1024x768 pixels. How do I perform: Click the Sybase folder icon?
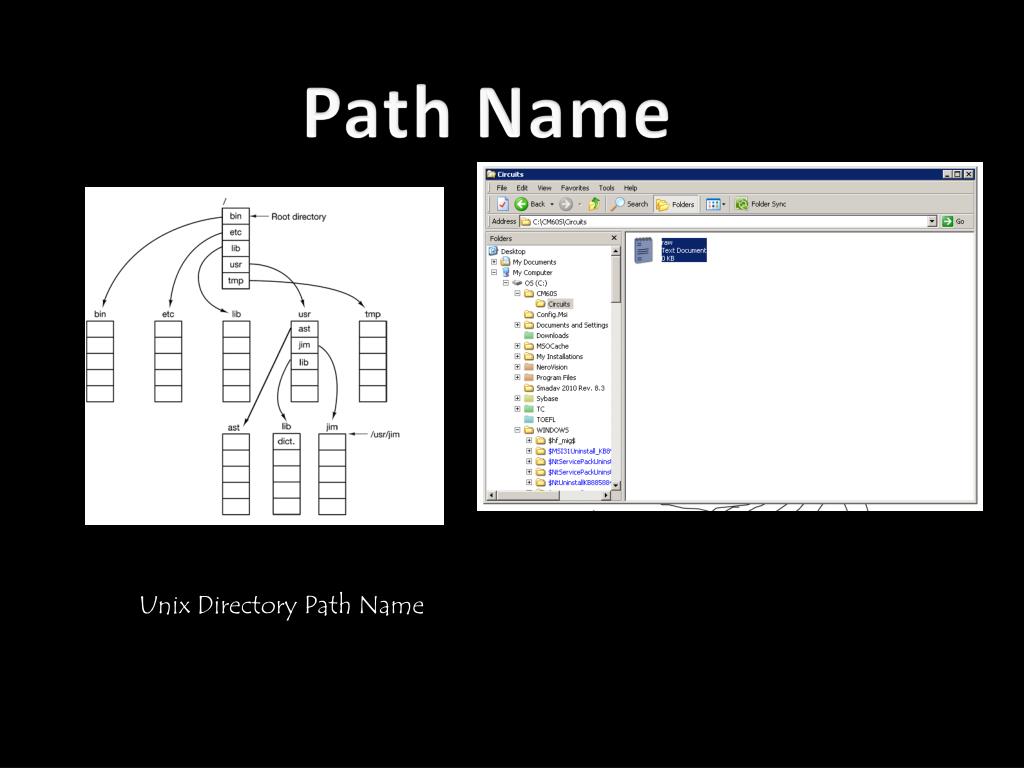[x=529, y=398]
